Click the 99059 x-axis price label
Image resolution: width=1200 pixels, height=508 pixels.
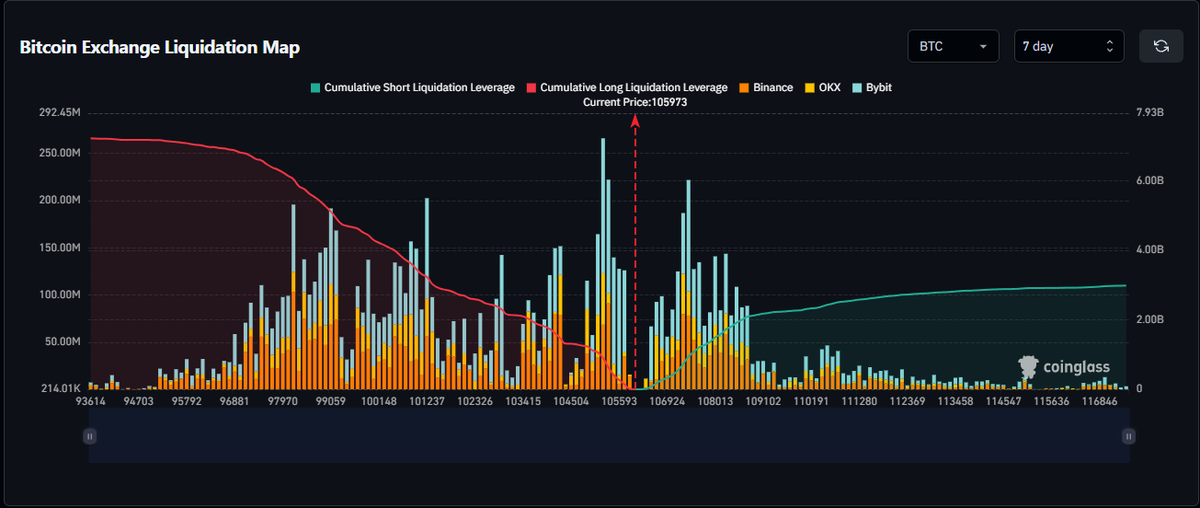click(x=330, y=401)
